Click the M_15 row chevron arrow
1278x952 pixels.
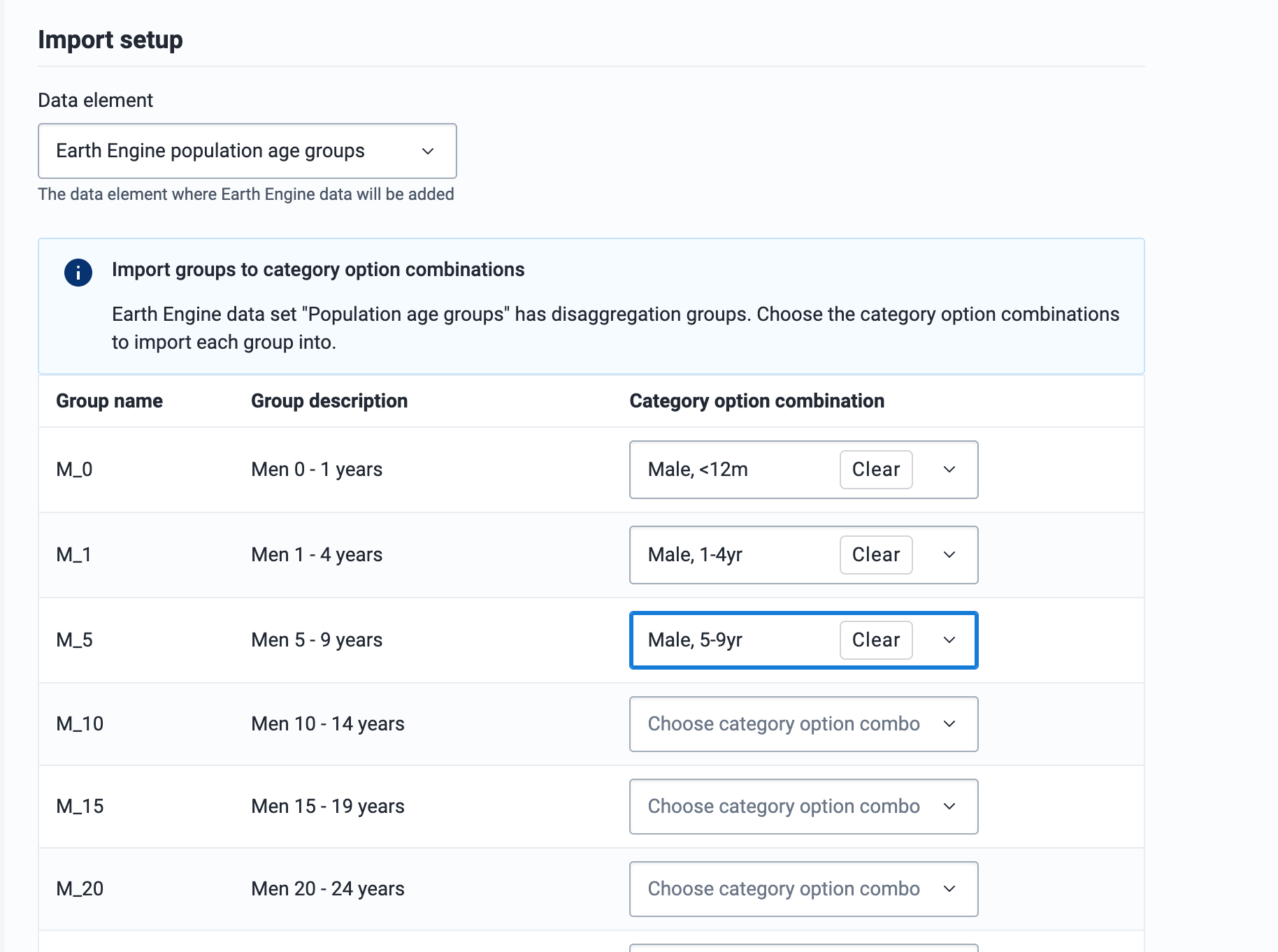[949, 807]
